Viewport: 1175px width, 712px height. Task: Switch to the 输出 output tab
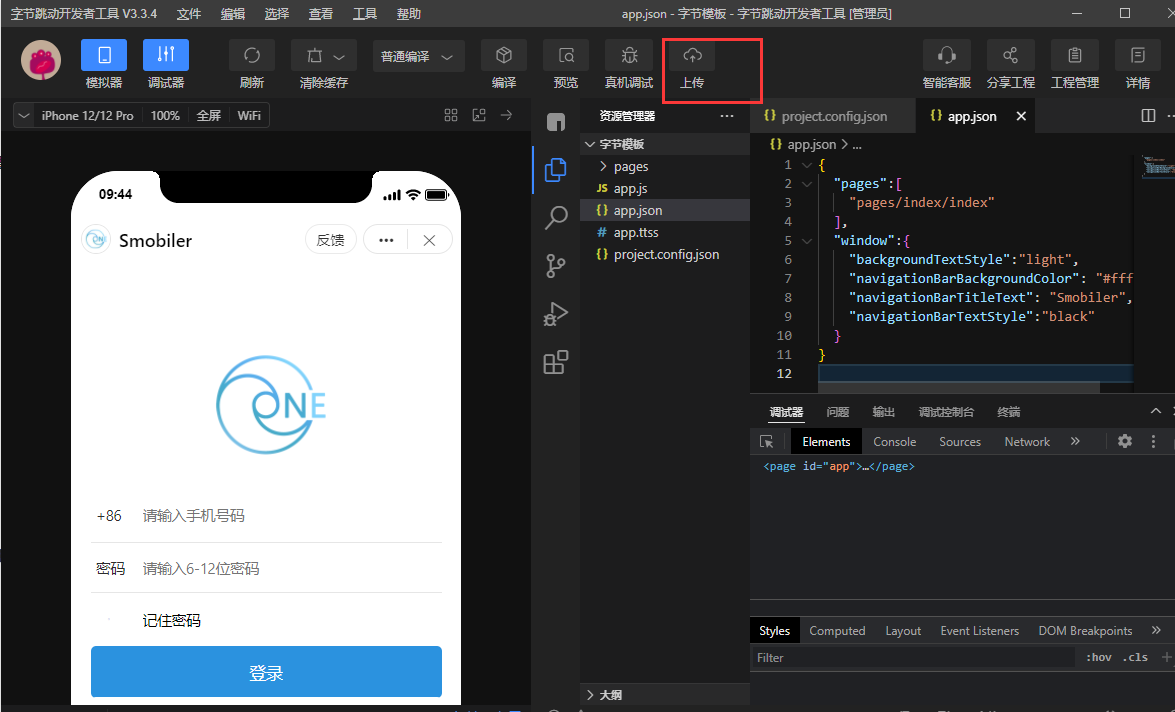(883, 411)
